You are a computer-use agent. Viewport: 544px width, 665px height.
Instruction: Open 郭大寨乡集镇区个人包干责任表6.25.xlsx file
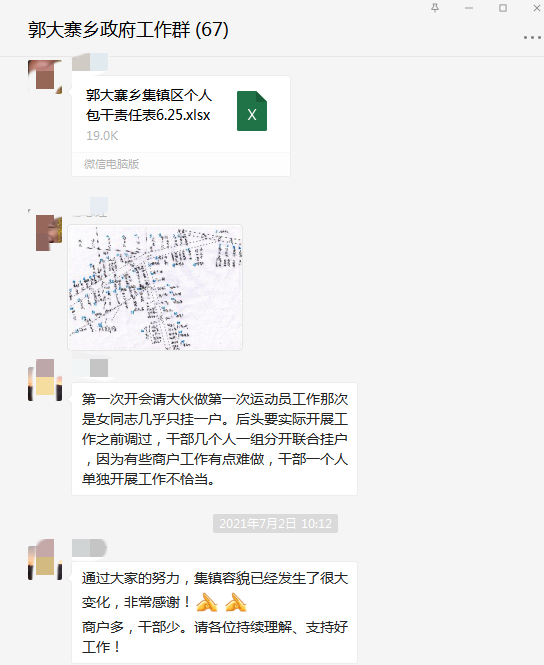181,126
